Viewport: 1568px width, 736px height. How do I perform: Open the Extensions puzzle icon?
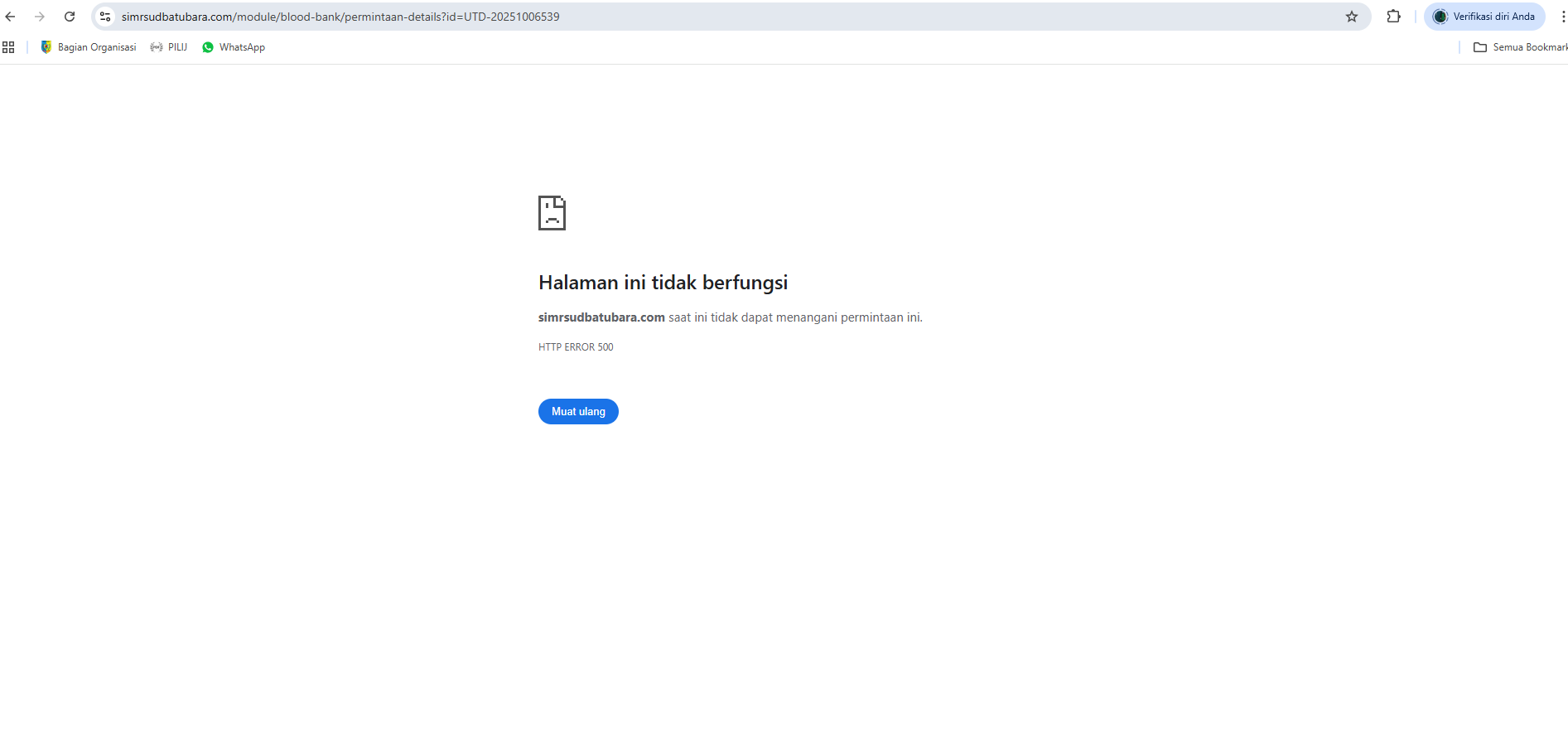(x=1394, y=17)
